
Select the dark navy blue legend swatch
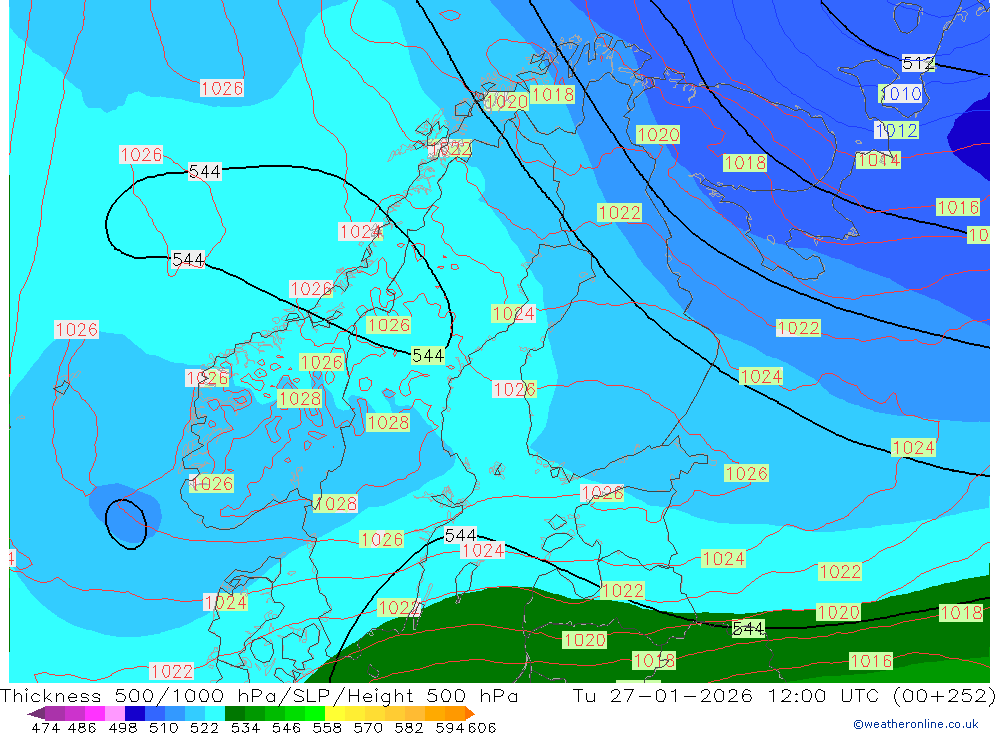pyautogui.click(x=135, y=713)
